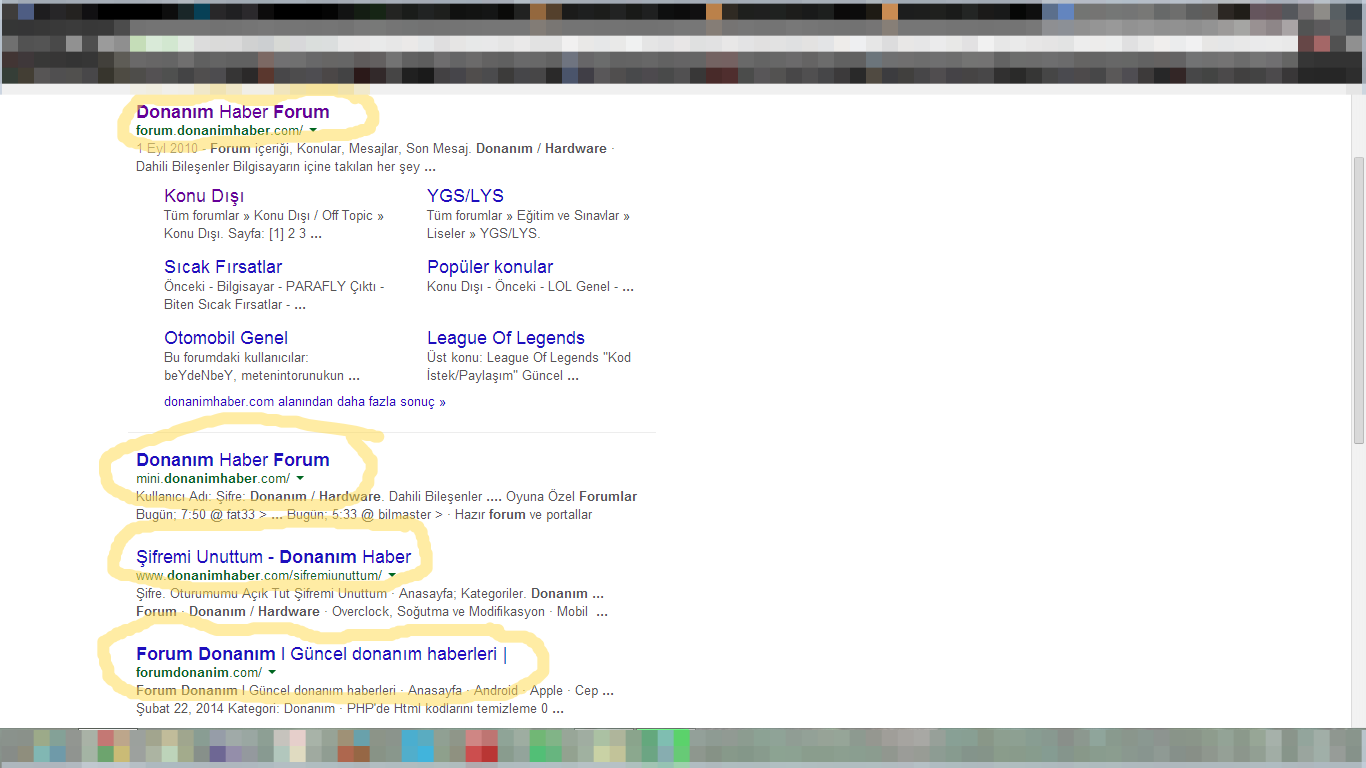Open the mini.donanimhaber.com Donanım Haber Forum result

click(233, 460)
